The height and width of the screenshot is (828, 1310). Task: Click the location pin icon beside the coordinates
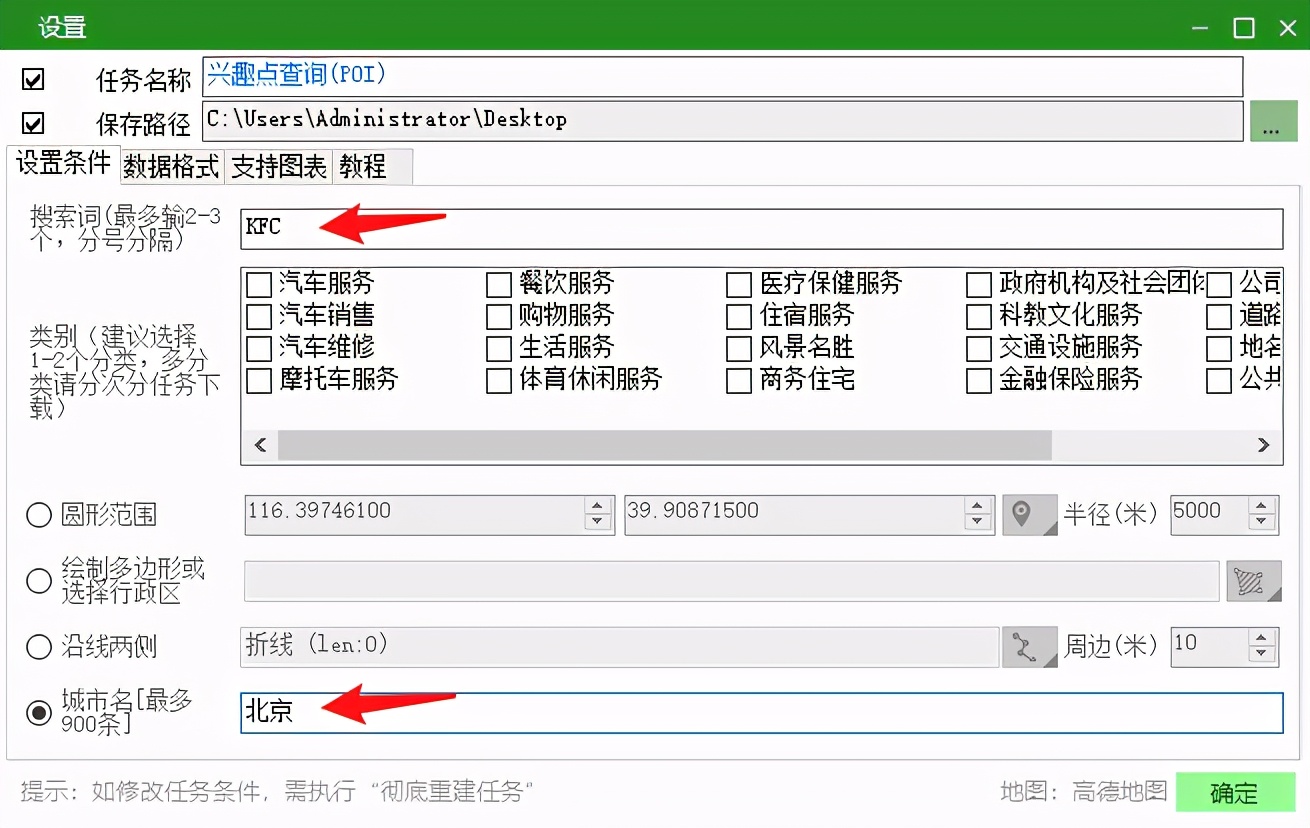(x=1030, y=513)
